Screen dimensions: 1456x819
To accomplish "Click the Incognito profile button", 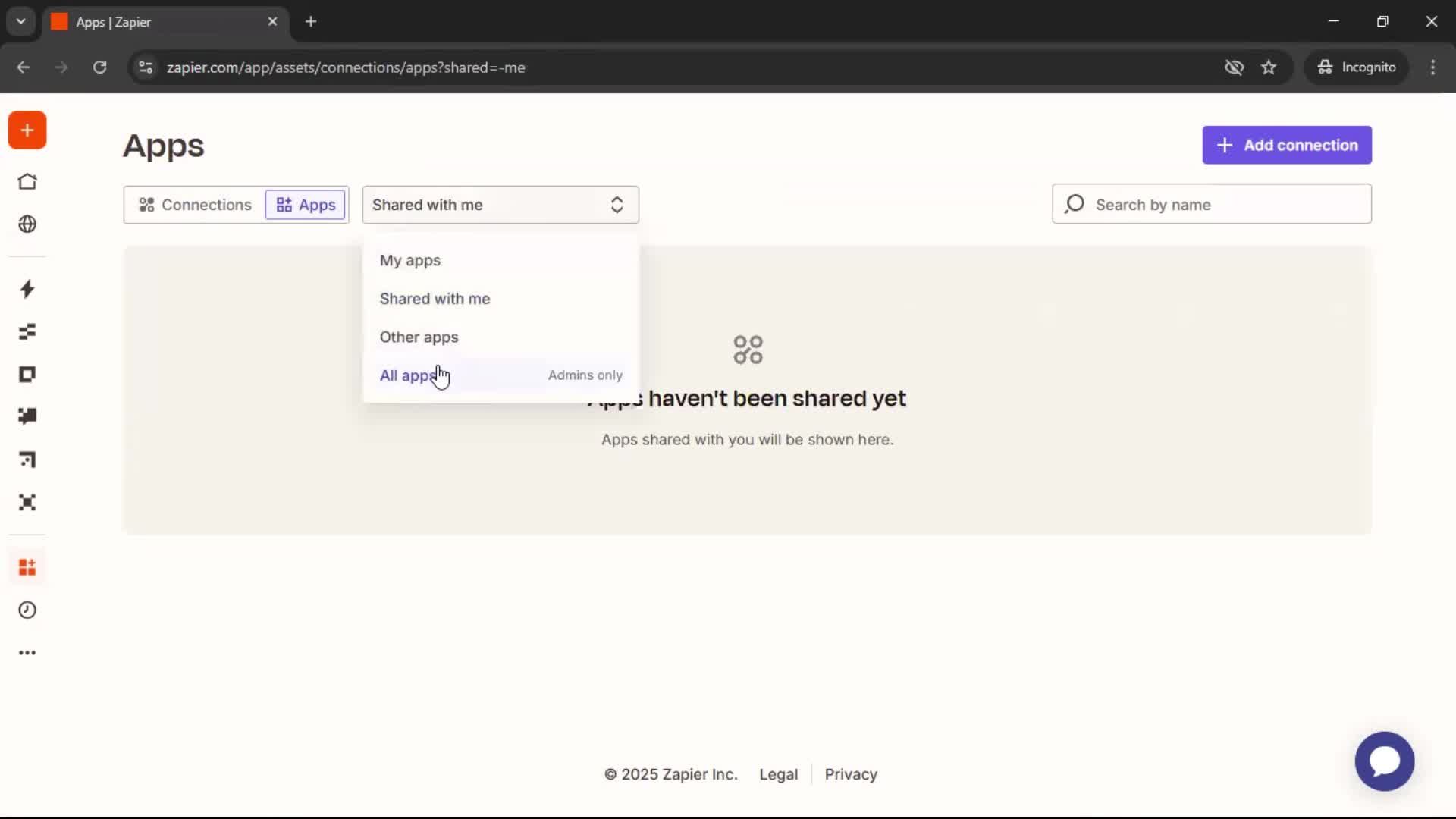I will pyautogui.click(x=1356, y=67).
